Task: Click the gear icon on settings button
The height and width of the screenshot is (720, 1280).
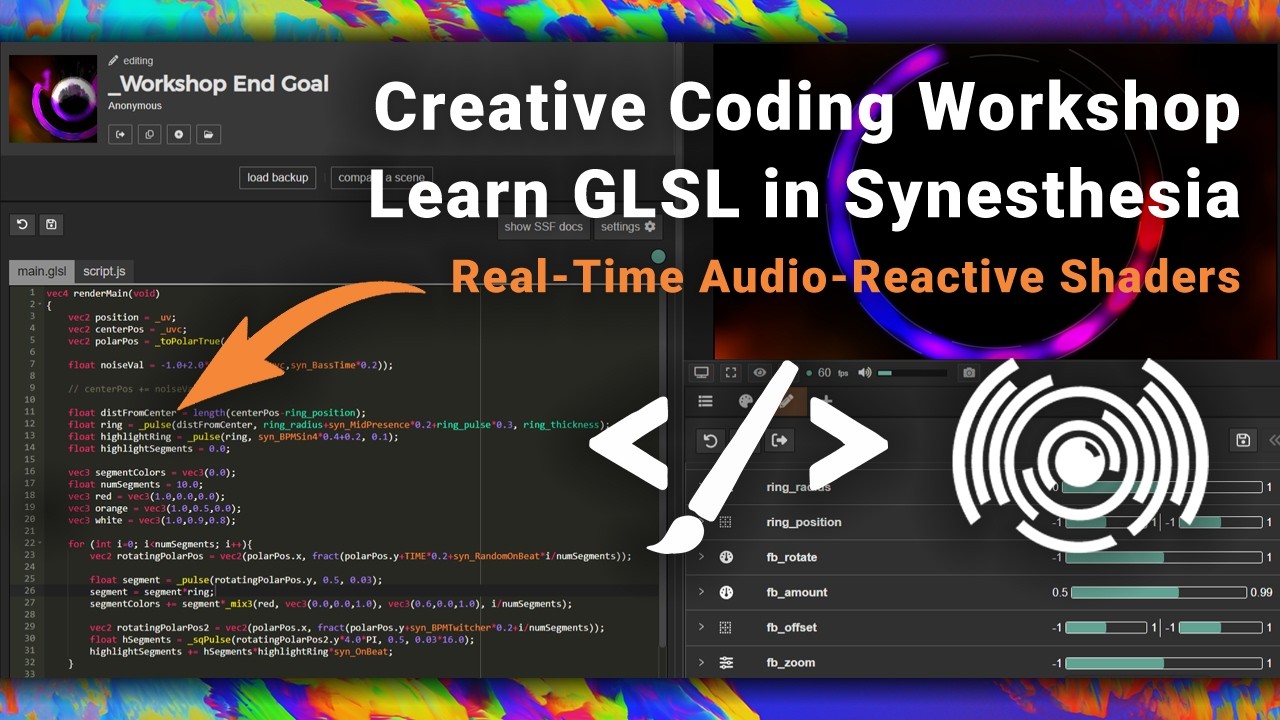Action: coord(650,227)
